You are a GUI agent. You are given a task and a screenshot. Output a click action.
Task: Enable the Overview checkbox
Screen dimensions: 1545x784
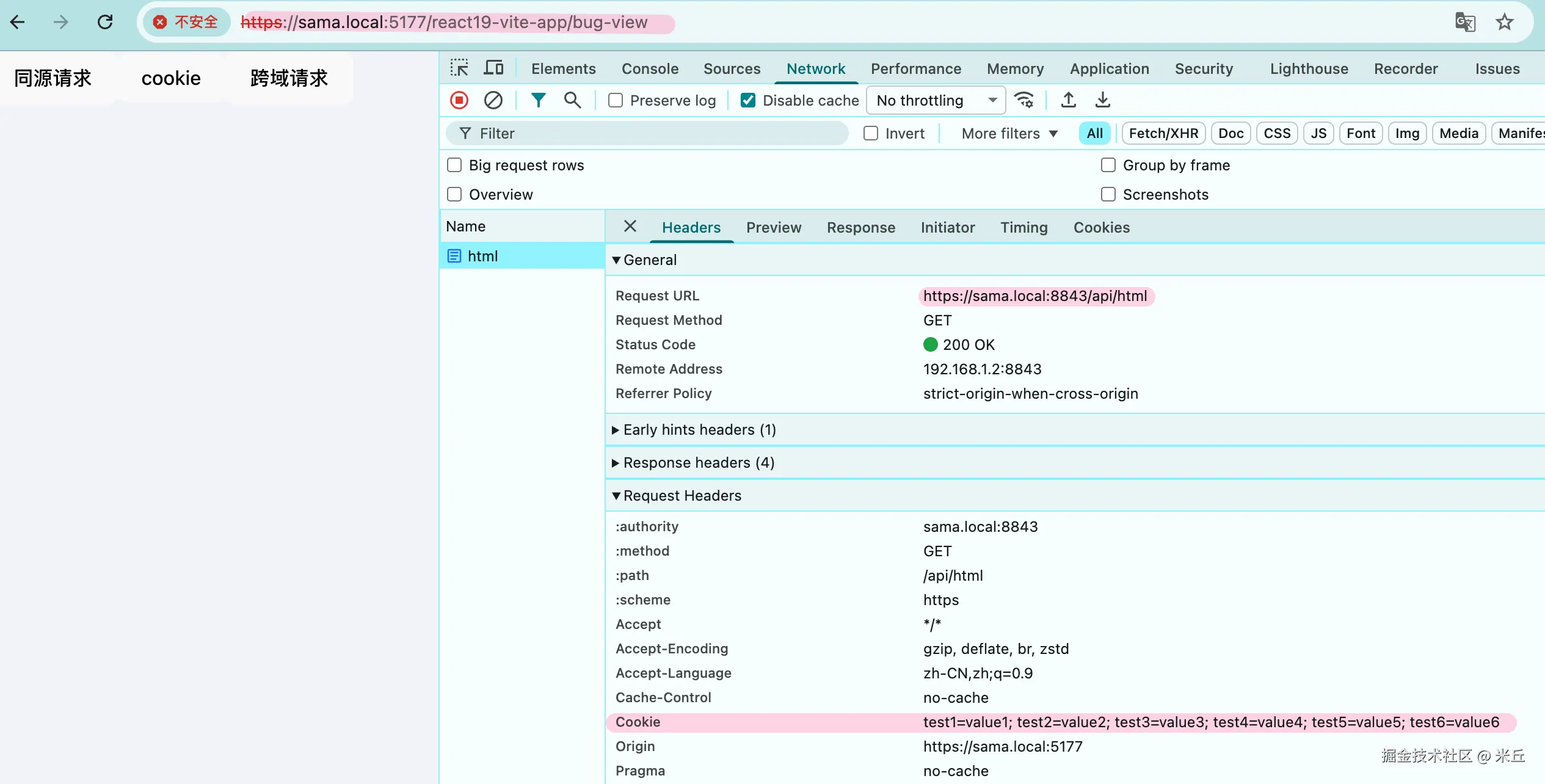click(x=454, y=194)
